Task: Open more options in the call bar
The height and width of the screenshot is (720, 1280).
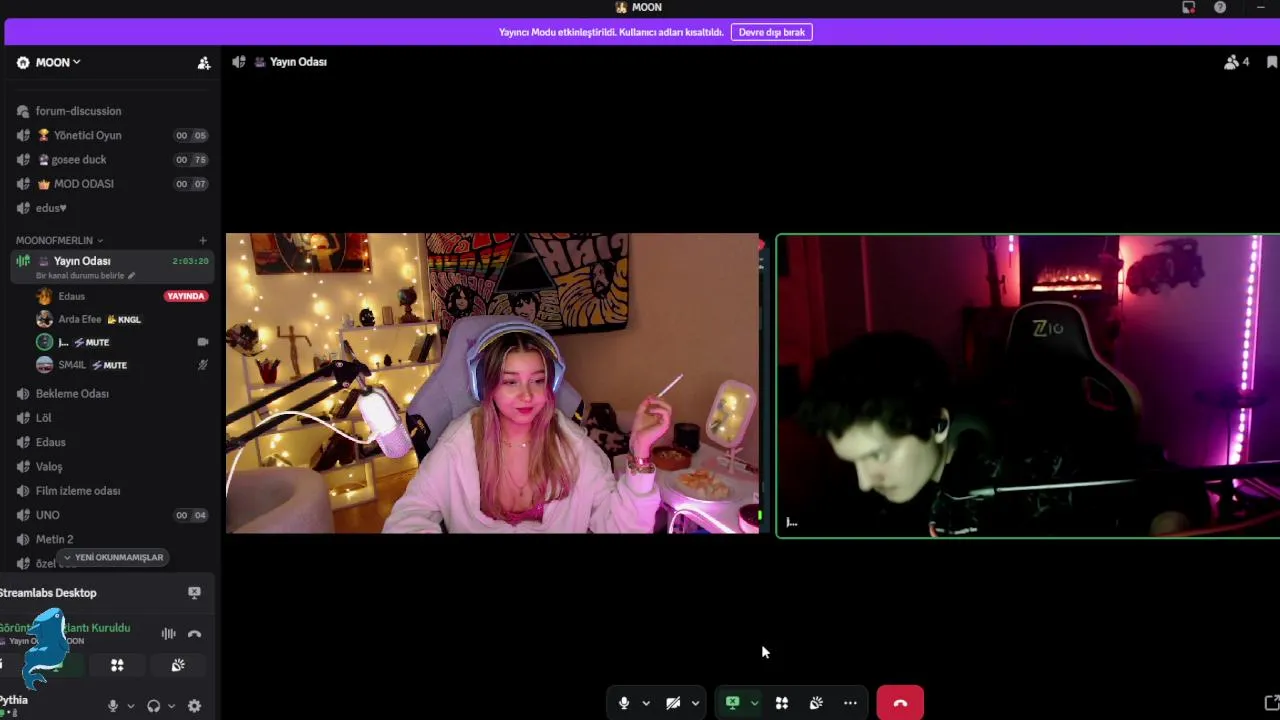Action: (850, 703)
